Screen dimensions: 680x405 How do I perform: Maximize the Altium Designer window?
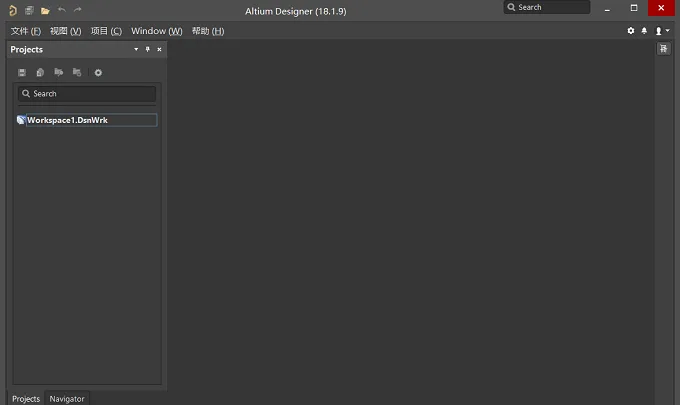(634, 8)
